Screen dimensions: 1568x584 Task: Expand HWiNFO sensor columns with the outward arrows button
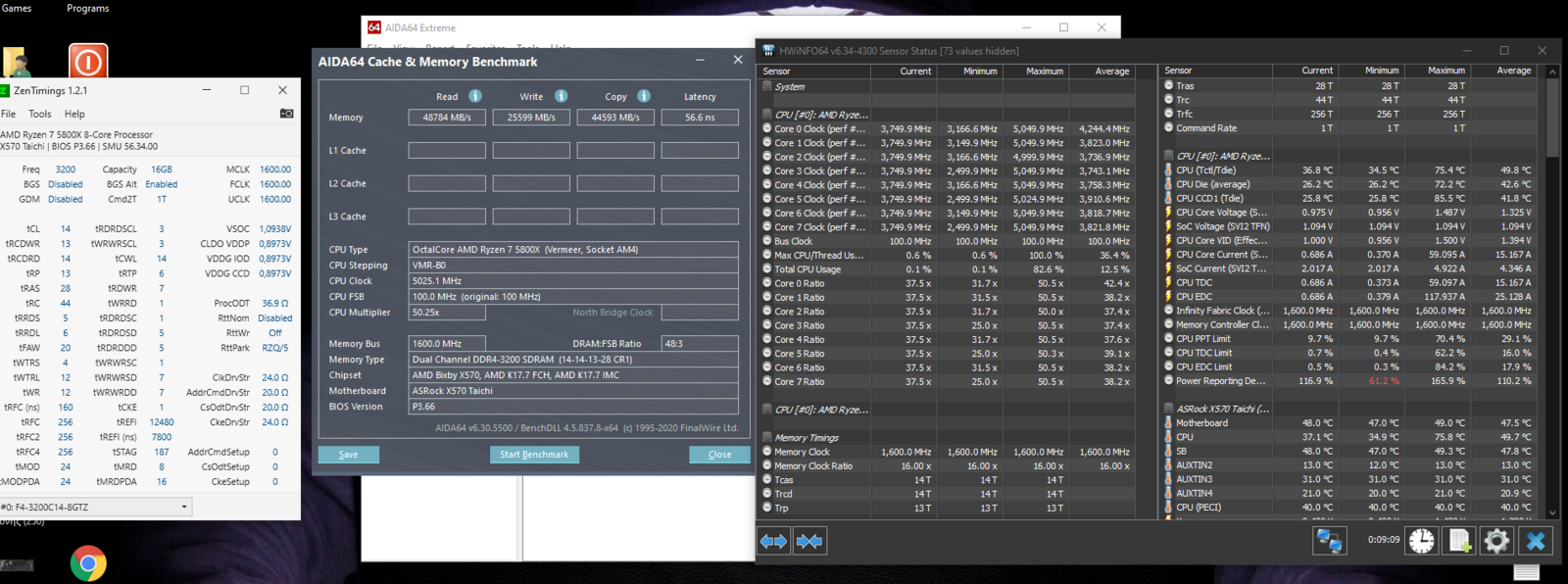click(774, 541)
